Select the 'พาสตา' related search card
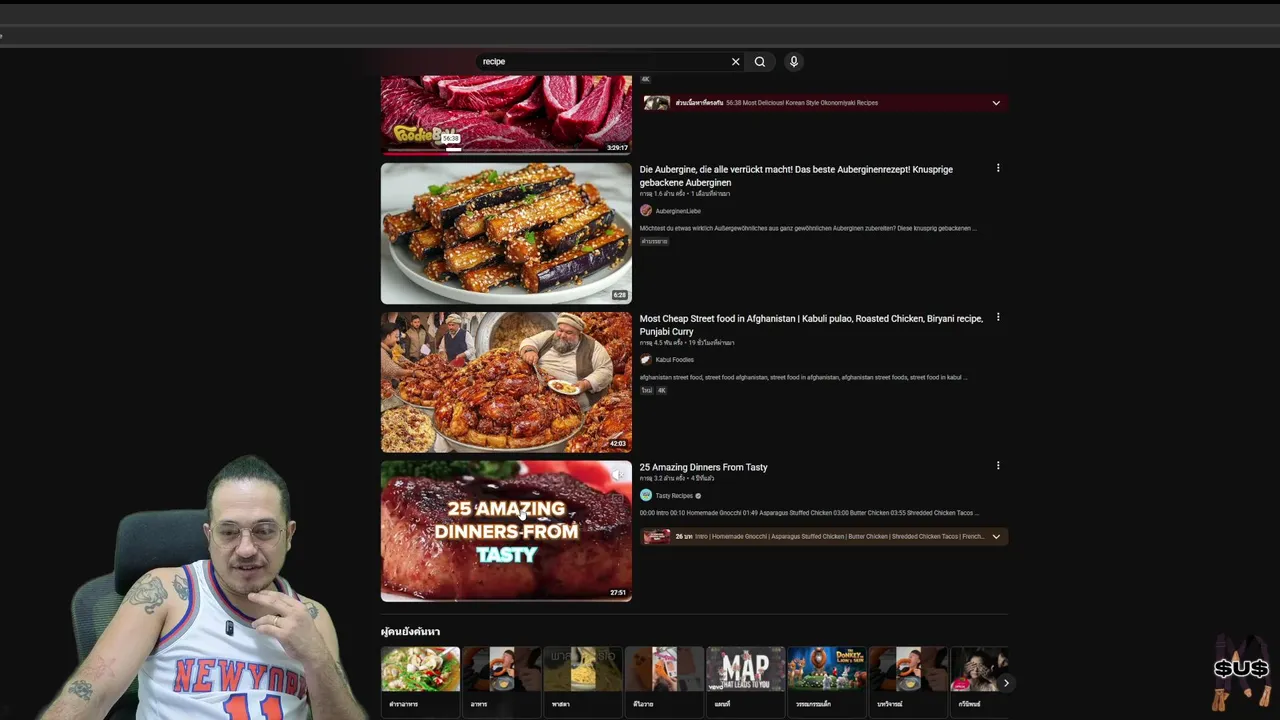1280x720 pixels. point(583,680)
